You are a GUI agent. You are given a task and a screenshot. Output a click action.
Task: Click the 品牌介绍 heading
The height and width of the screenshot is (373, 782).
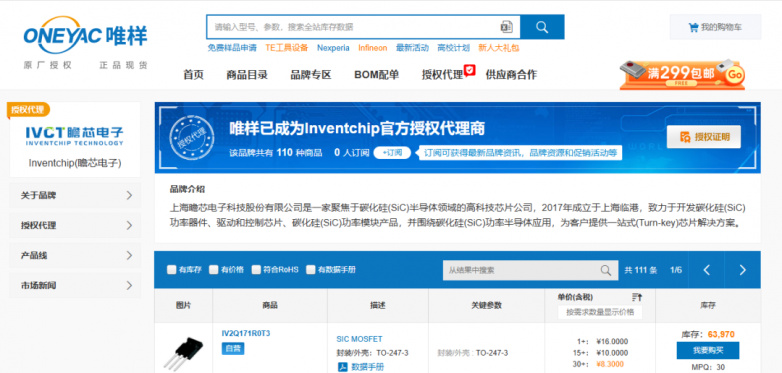pos(187,189)
